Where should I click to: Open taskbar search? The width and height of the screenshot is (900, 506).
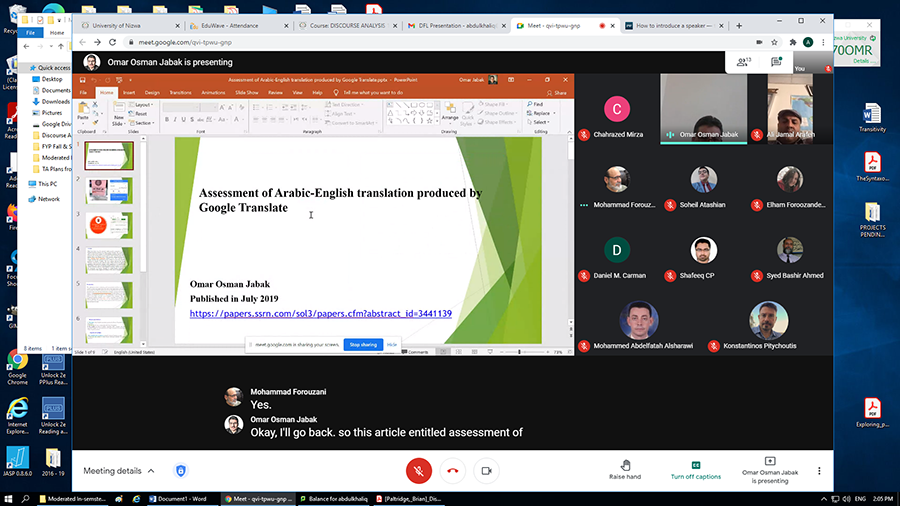tap(25, 499)
